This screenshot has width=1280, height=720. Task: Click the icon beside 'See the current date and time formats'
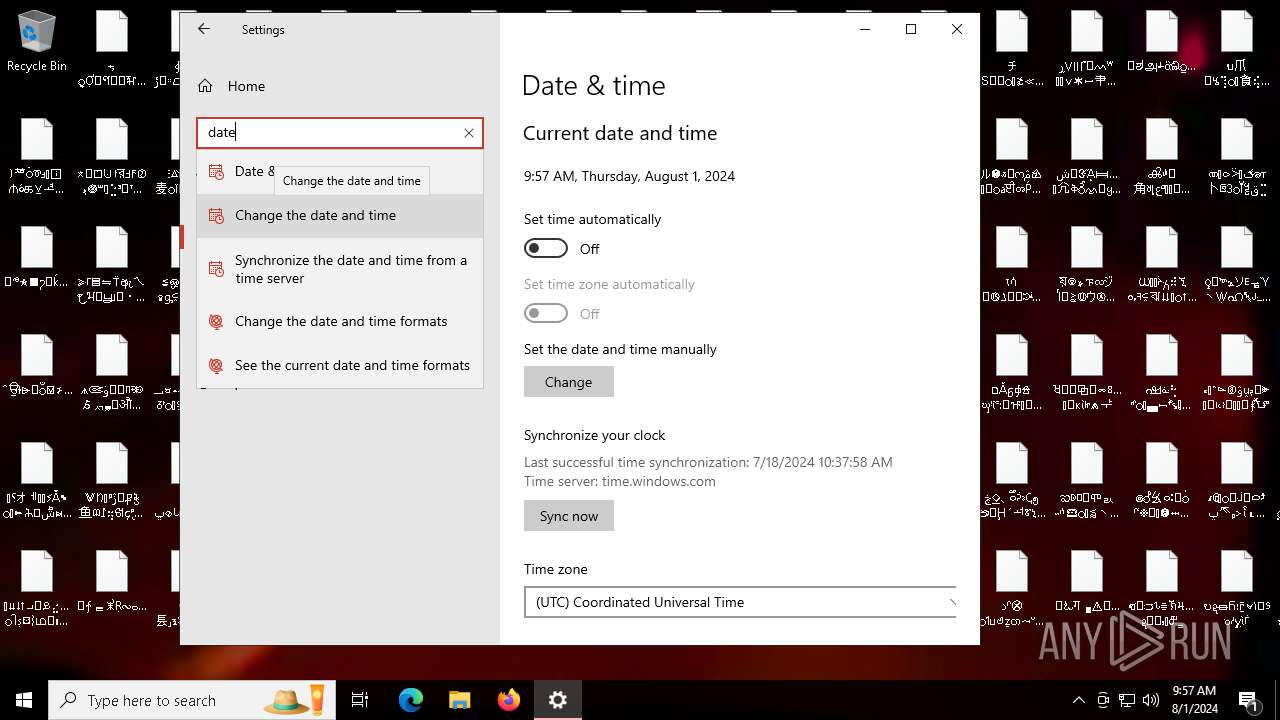216,365
